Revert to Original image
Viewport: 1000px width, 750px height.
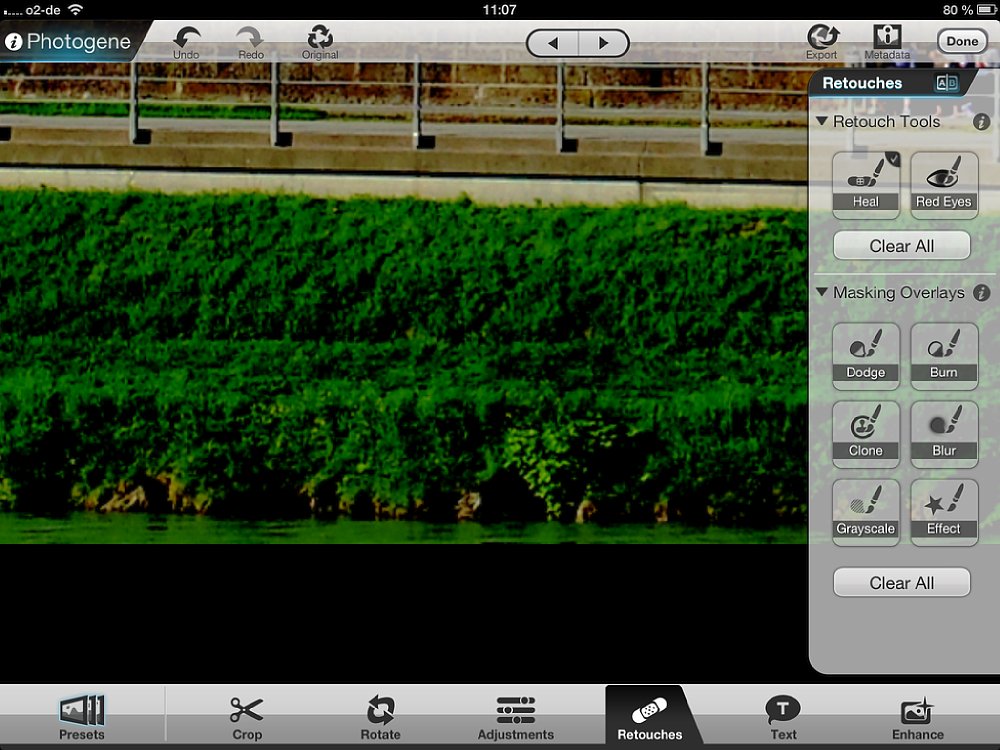click(320, 39)
